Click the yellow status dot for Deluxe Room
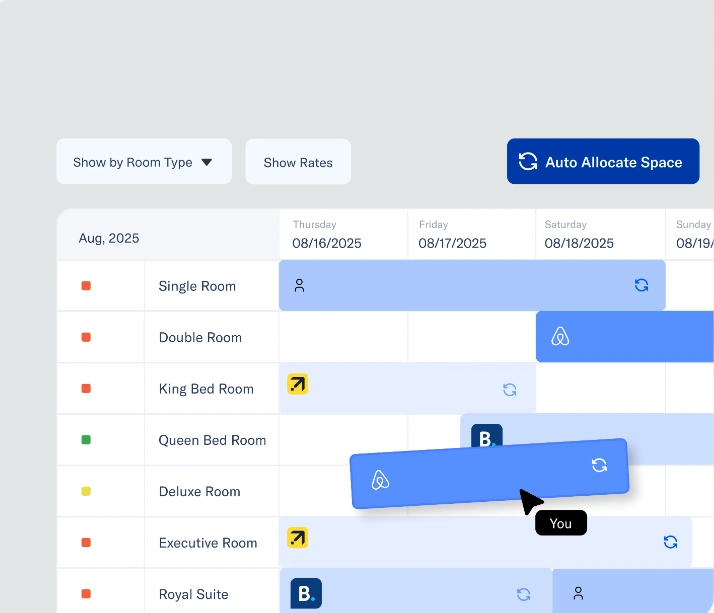 (86, 491)
